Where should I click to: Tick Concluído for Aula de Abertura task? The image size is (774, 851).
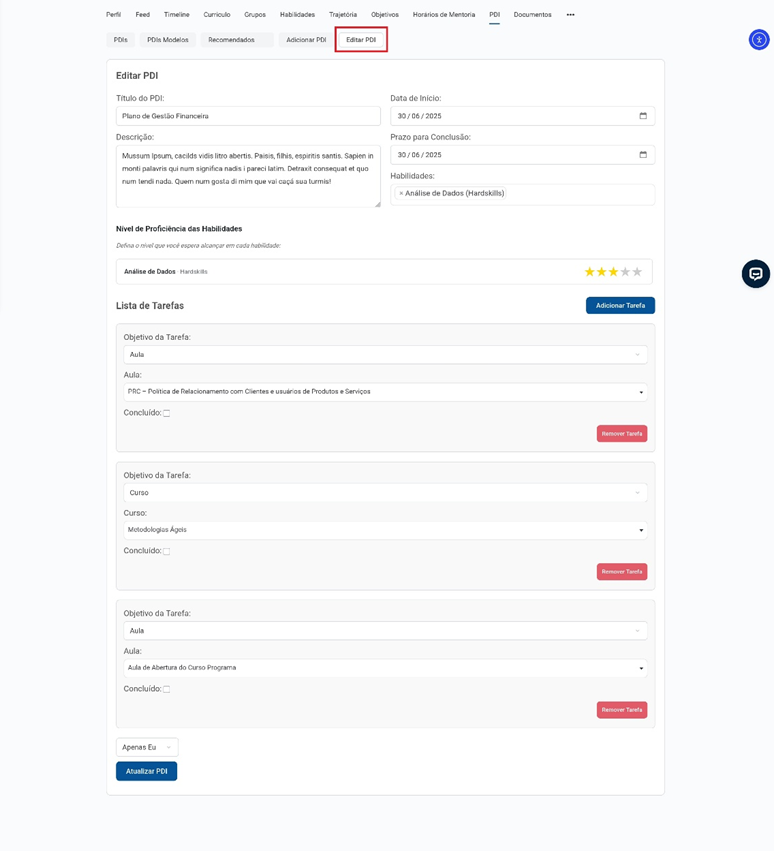(167, 689)
